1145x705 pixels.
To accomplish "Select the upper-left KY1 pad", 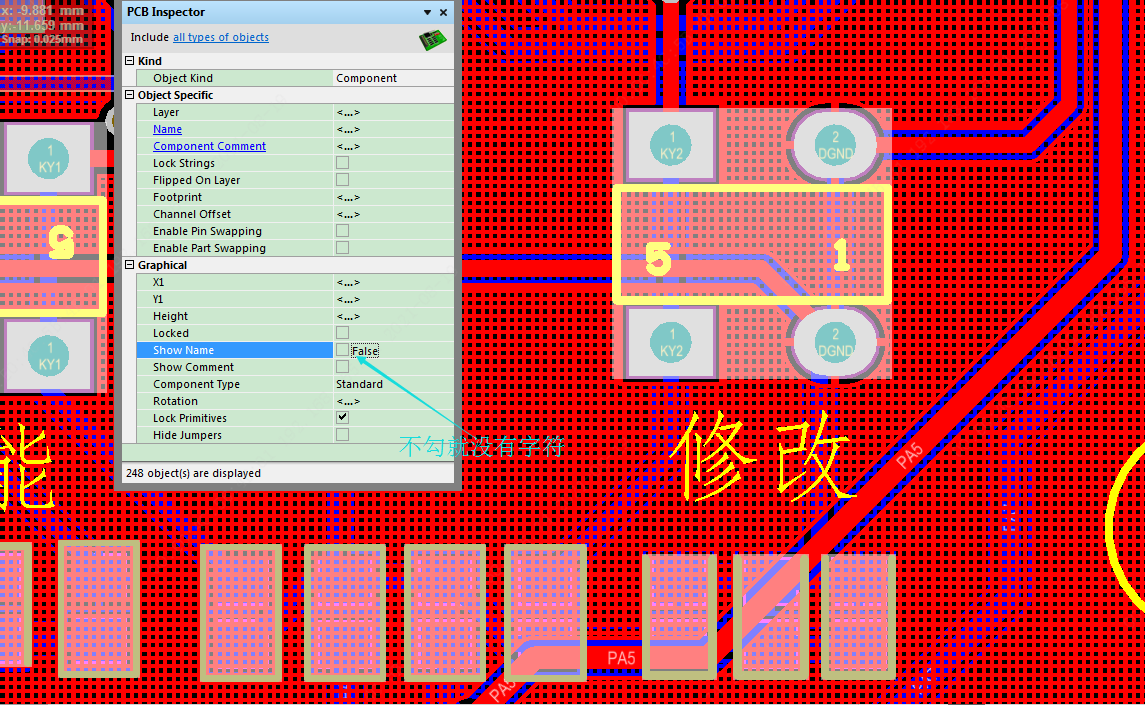I will (x=50, y=159).
